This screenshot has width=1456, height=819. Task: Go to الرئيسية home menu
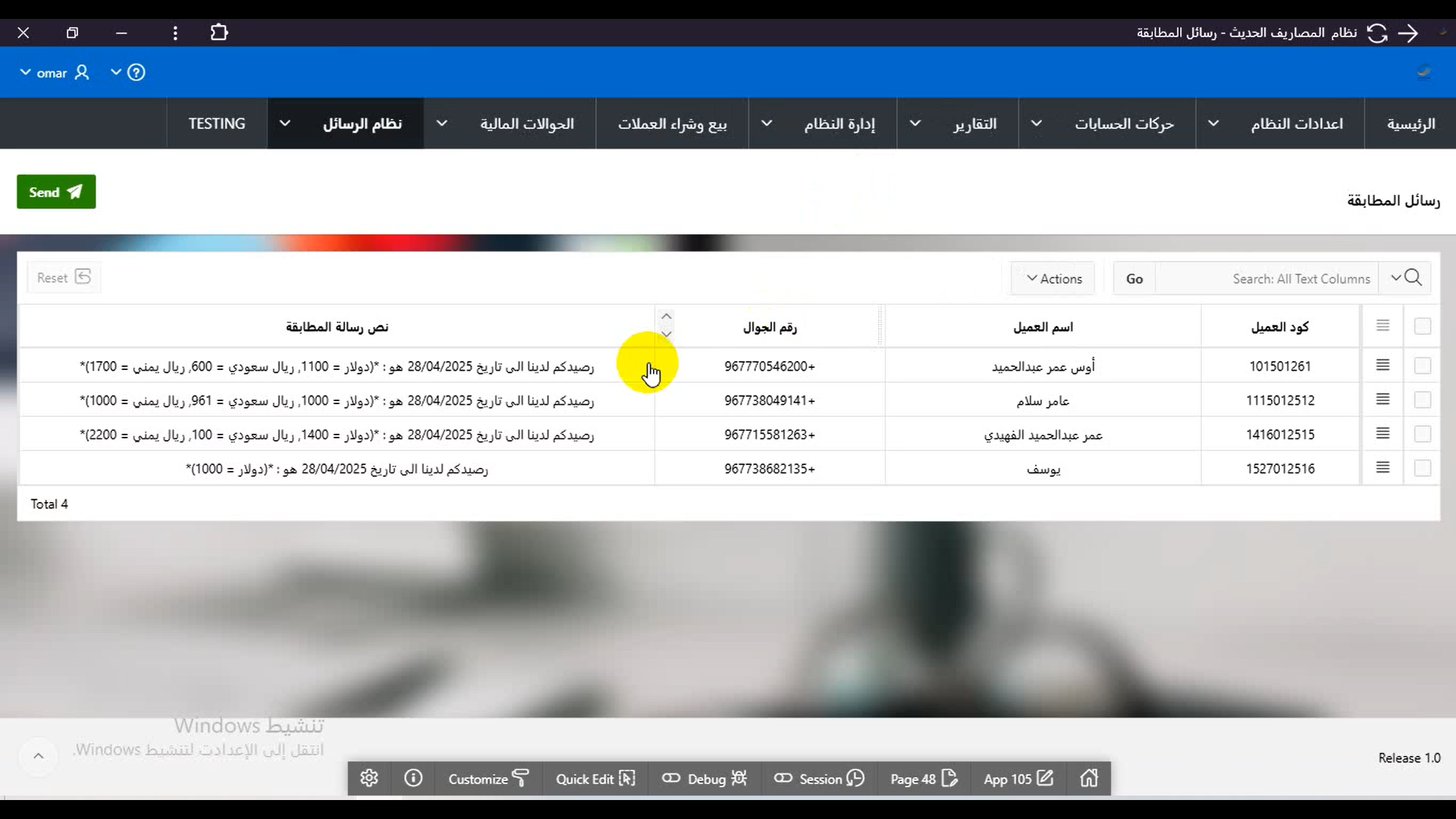coord(1410,124)
